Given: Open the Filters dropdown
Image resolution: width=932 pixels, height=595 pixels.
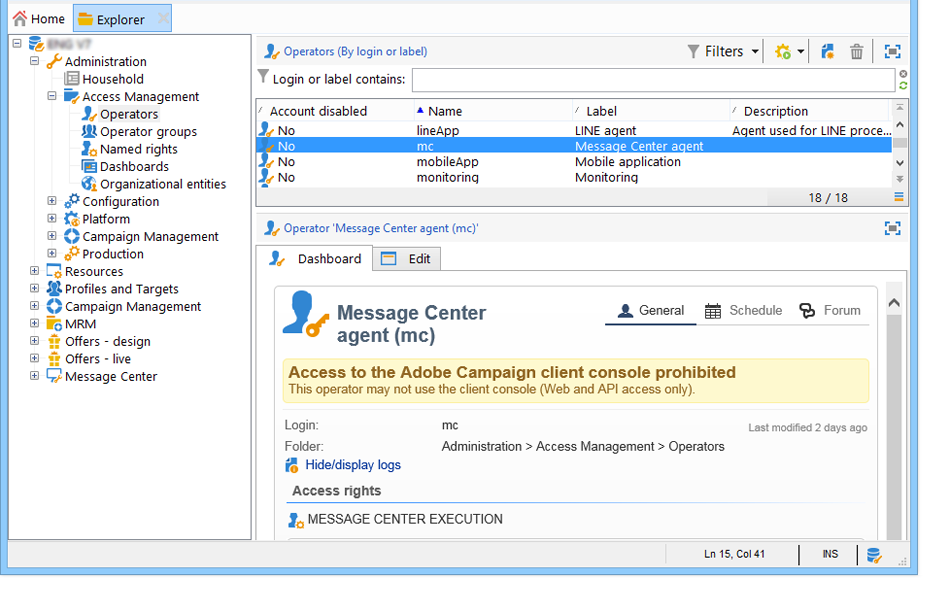Looking at the screenshot, I should (723, 52).
